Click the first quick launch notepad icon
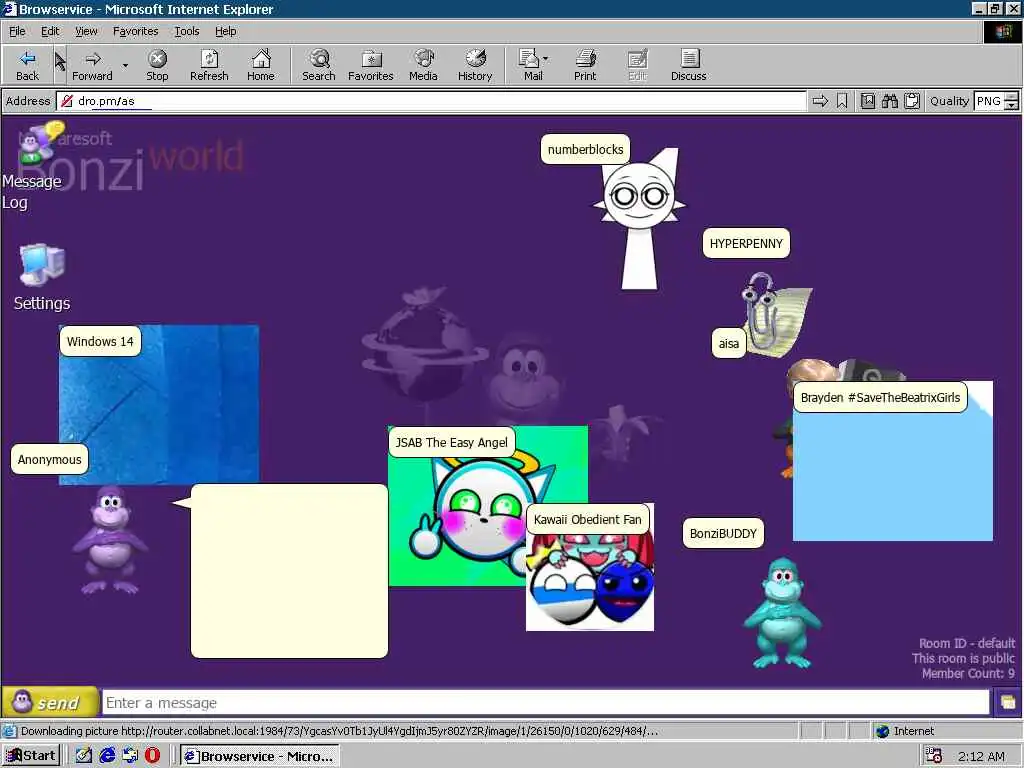The height and width of the screenshot is (768, 1024). [x=84, y=756]
